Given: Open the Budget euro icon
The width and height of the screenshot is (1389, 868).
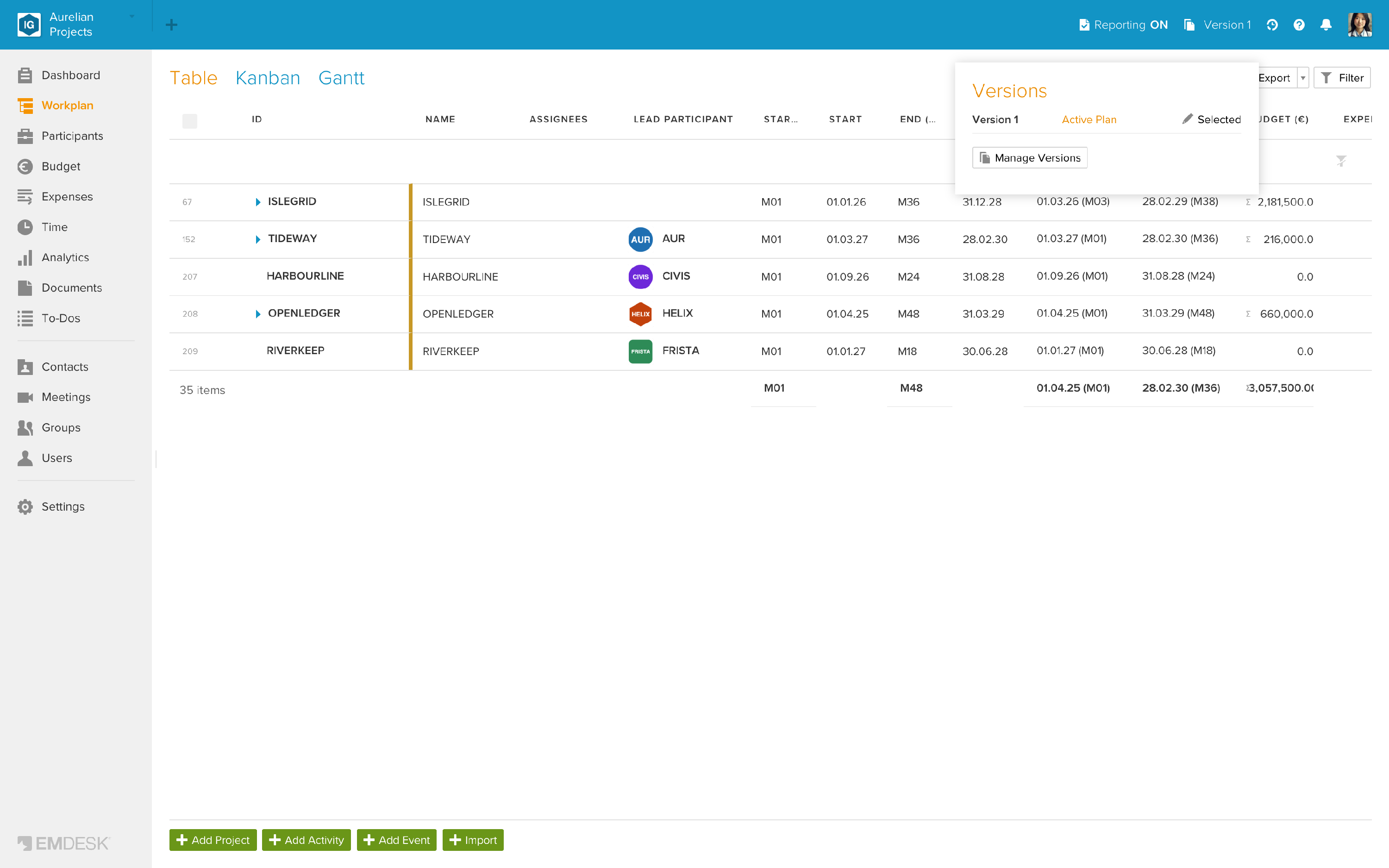Looking at the screenshot, I should pyautogui.click(x=25, y=167).
